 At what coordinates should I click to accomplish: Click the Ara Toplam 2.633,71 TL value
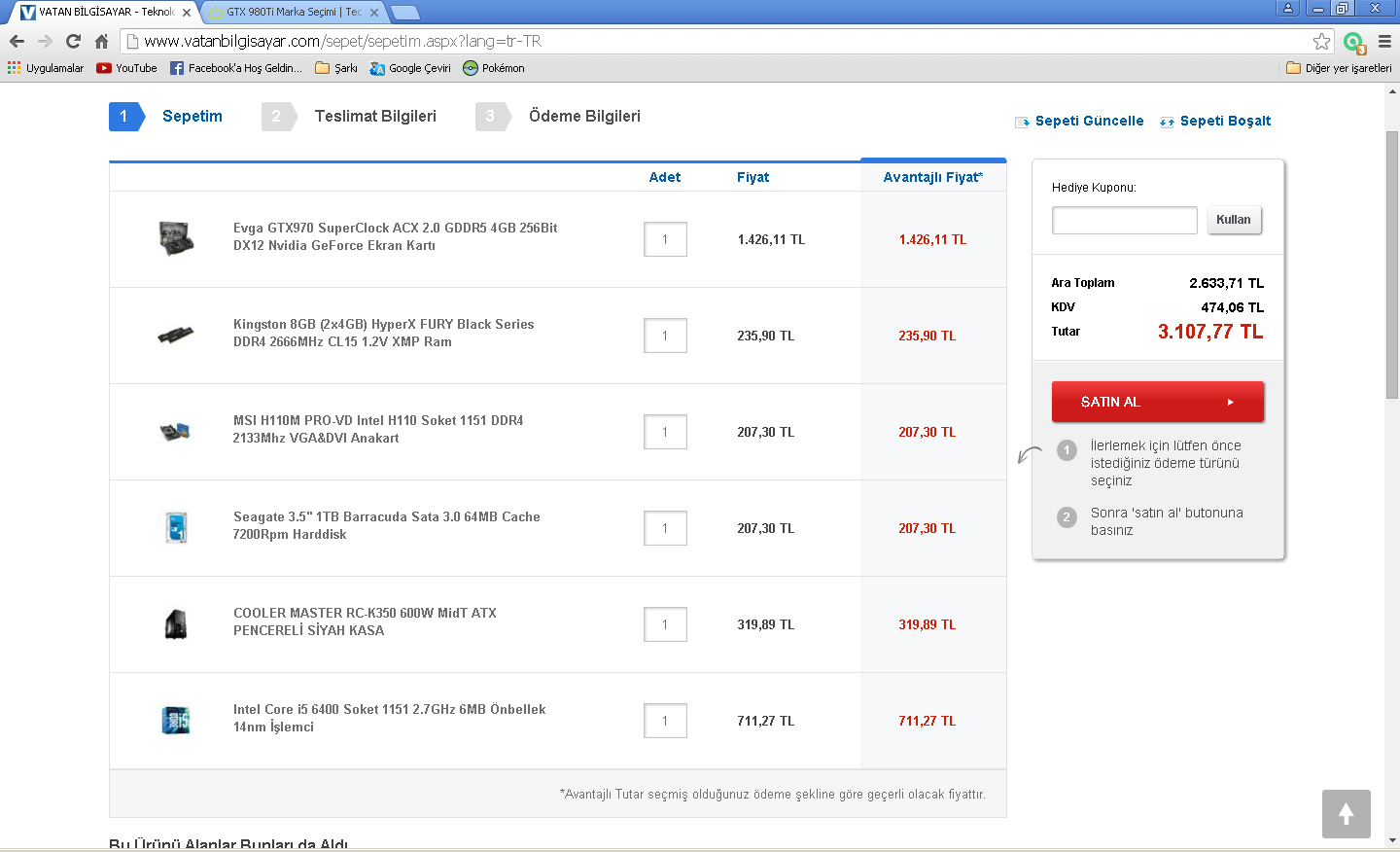pos(1227,283)
